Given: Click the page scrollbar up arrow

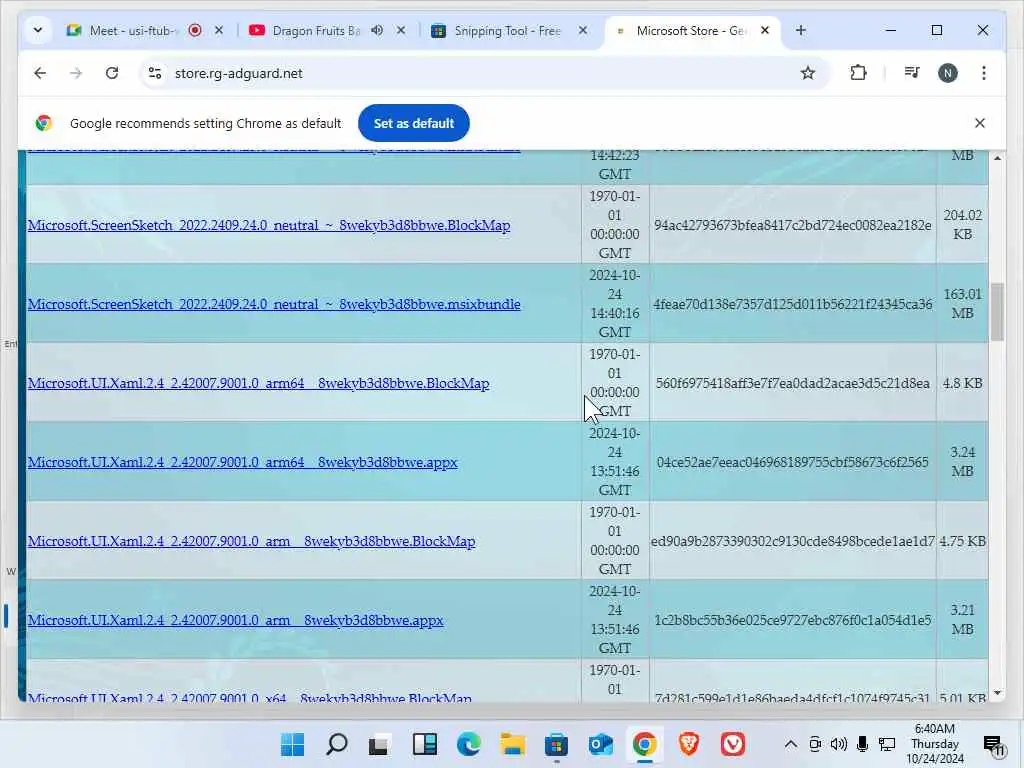Looking at the screenshot, I should click(997, 157).
